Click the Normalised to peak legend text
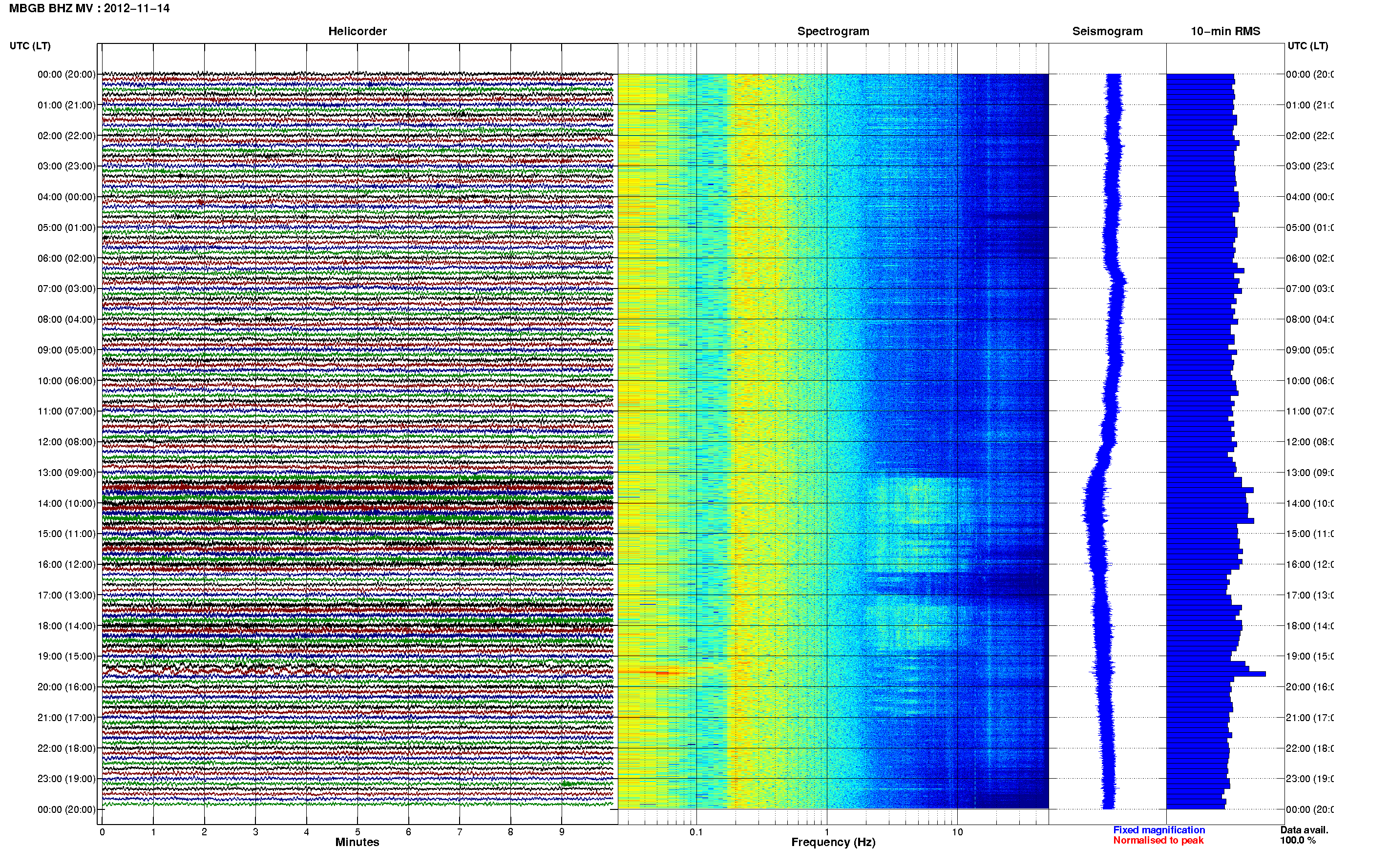Image resolution: width=1389 pixels, height=868 pixels. 1158,841
